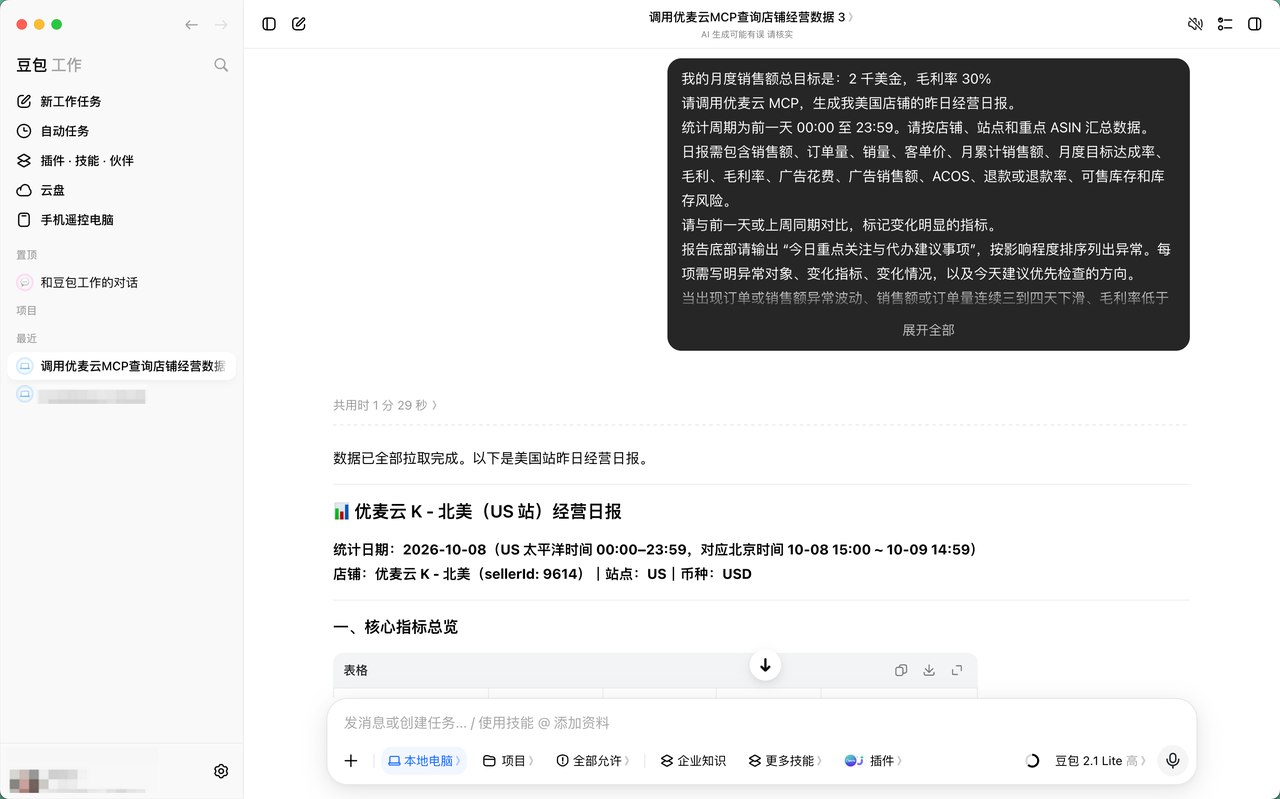Open the 插件 plugins menu
The image size is (1280, 799).
[x=873, y=761]
